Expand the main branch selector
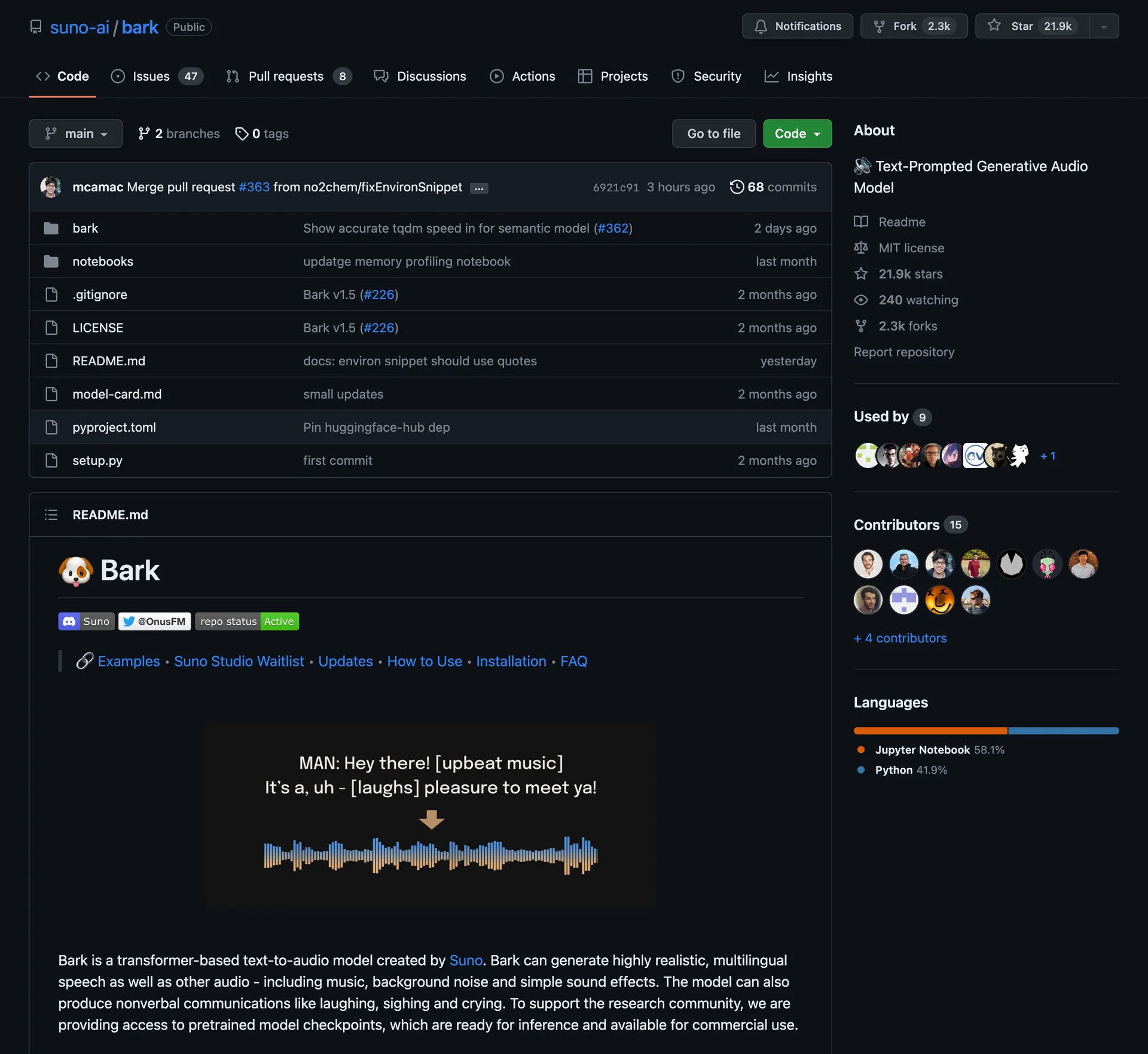 pyautogui.click(x=76, y=134)
